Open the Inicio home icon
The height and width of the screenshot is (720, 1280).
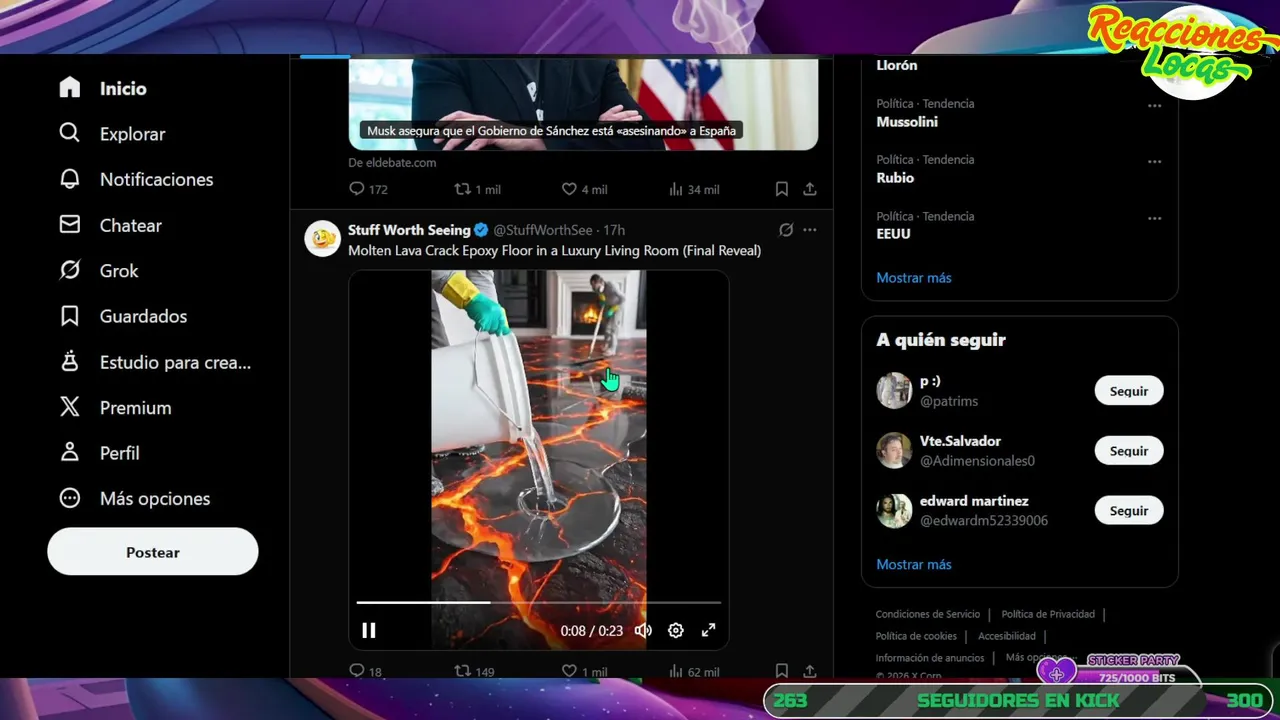[x=70, y=88]
